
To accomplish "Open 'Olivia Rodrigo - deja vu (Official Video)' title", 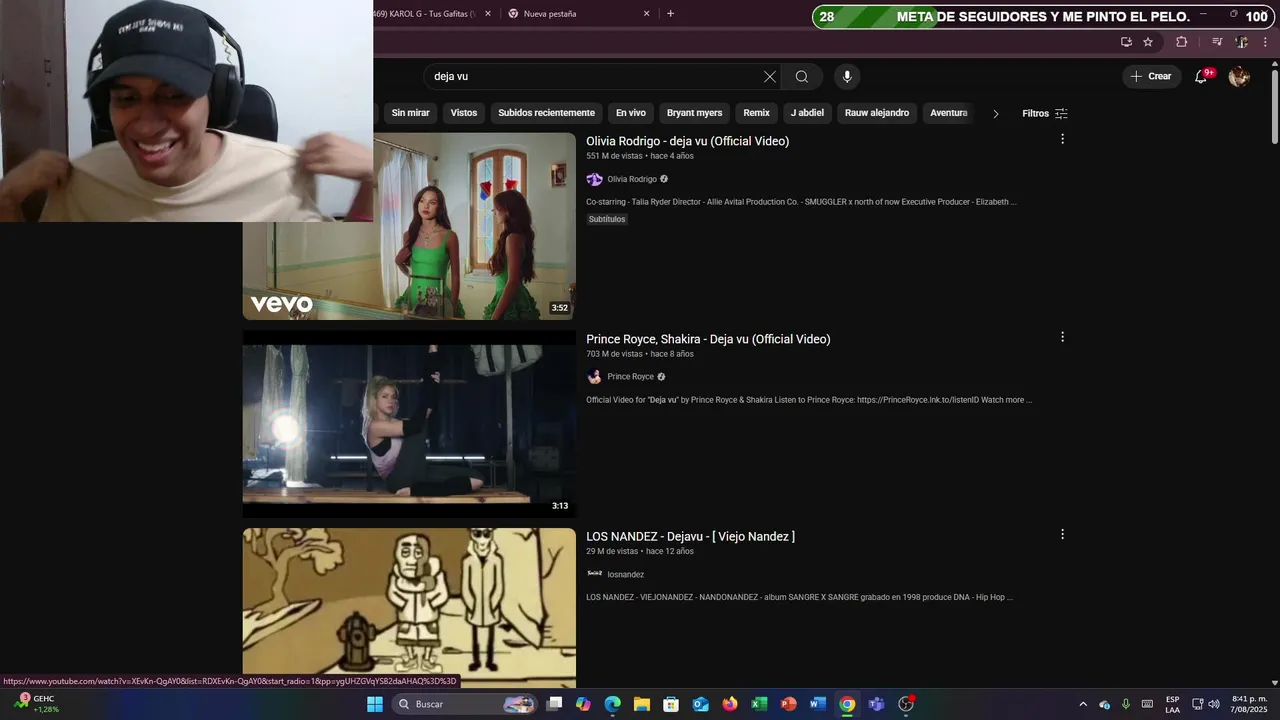I will point(687,141).
